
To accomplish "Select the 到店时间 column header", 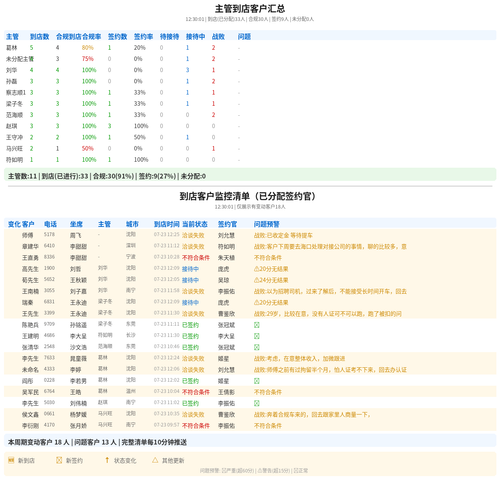I will (167, 224).
